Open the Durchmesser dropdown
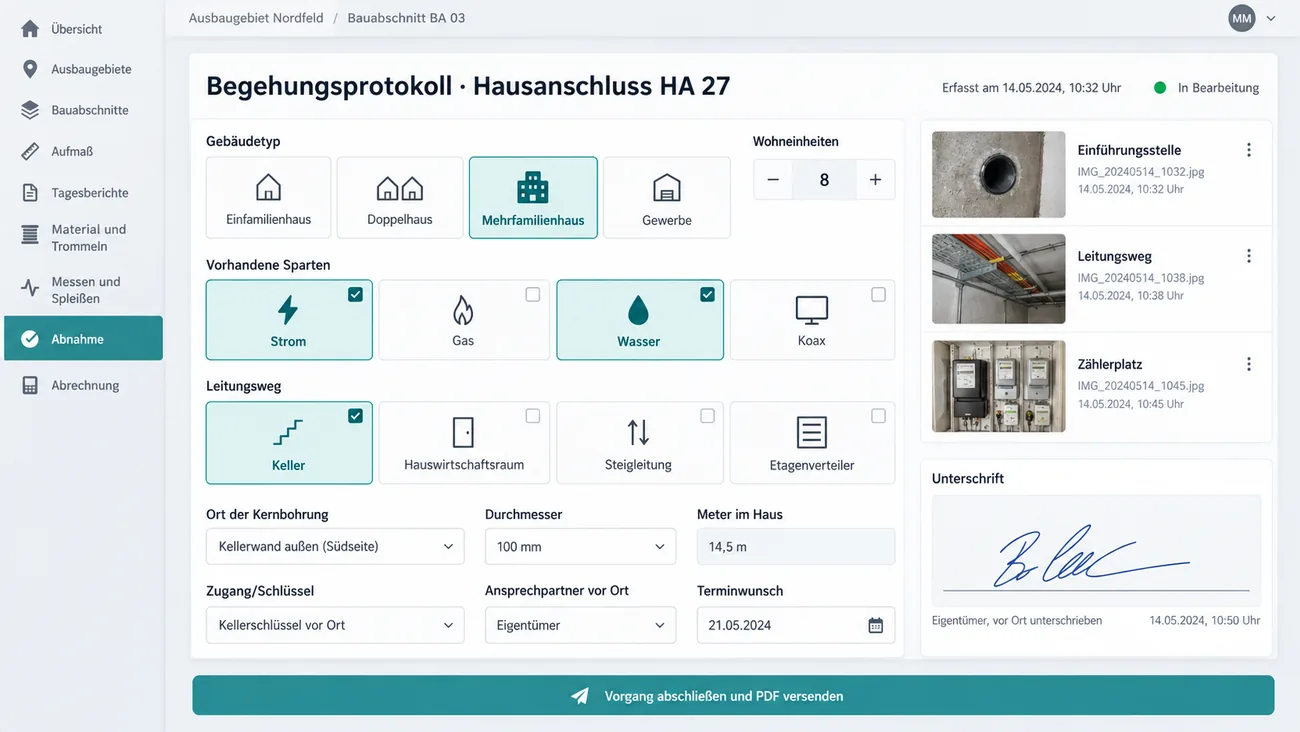 580,547
